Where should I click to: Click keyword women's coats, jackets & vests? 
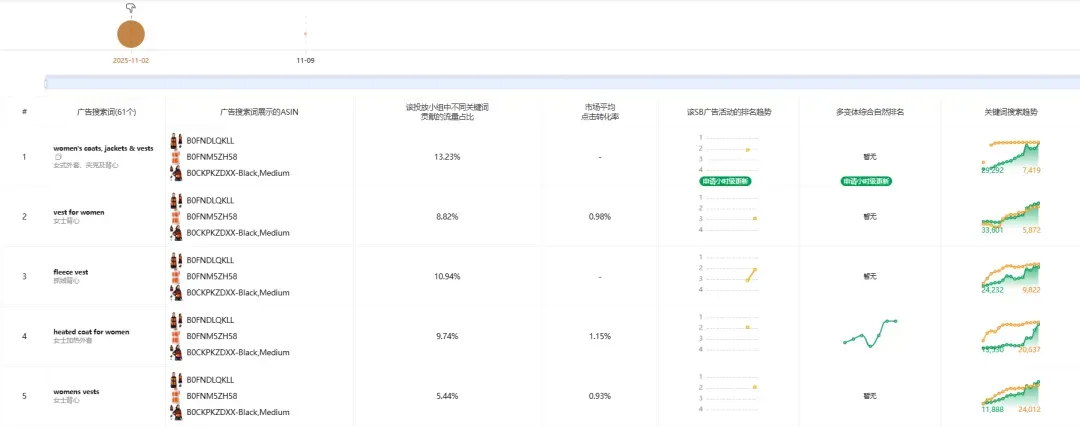[103, 148]
